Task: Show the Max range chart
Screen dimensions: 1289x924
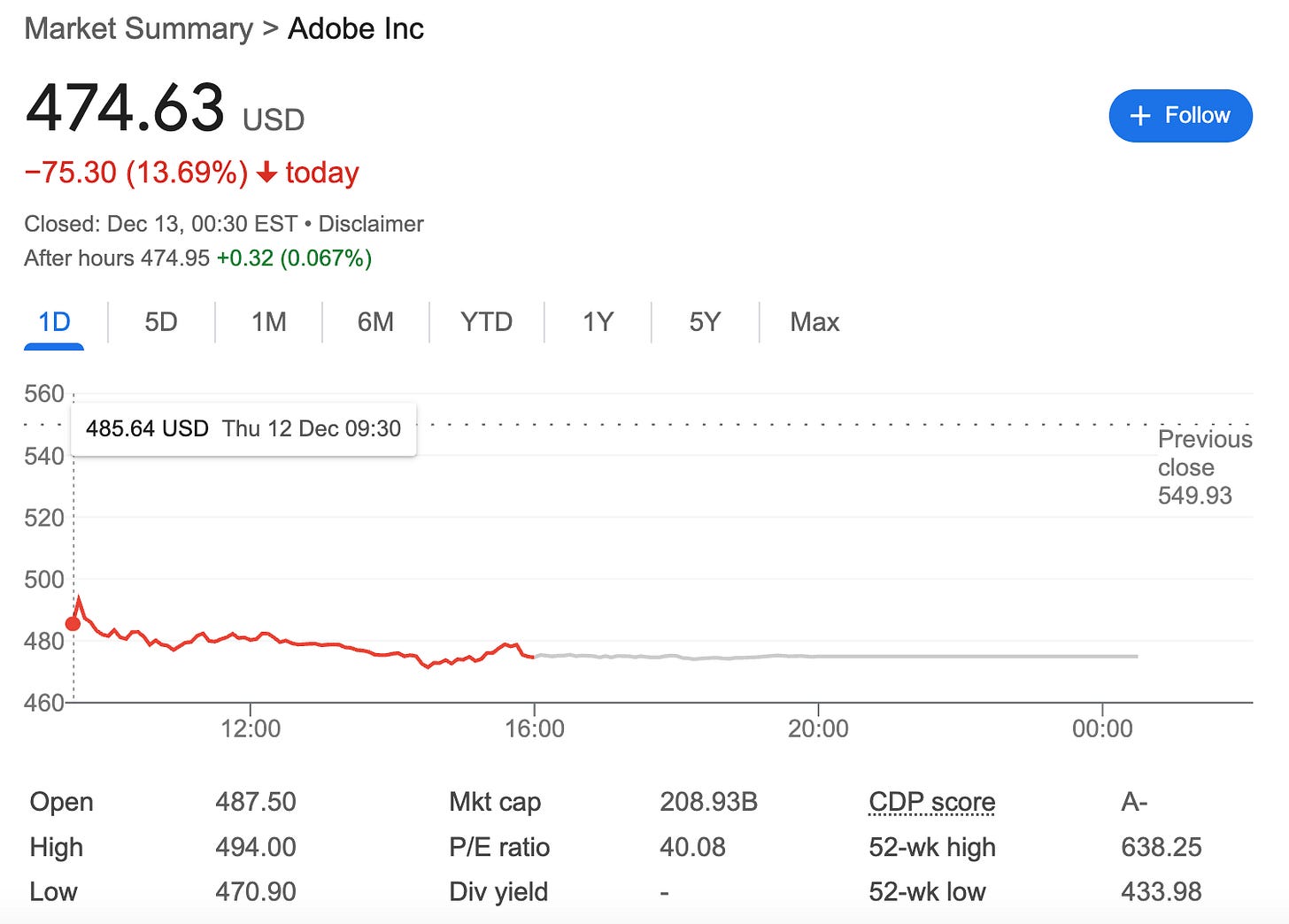Action: (x=814, y=321)
